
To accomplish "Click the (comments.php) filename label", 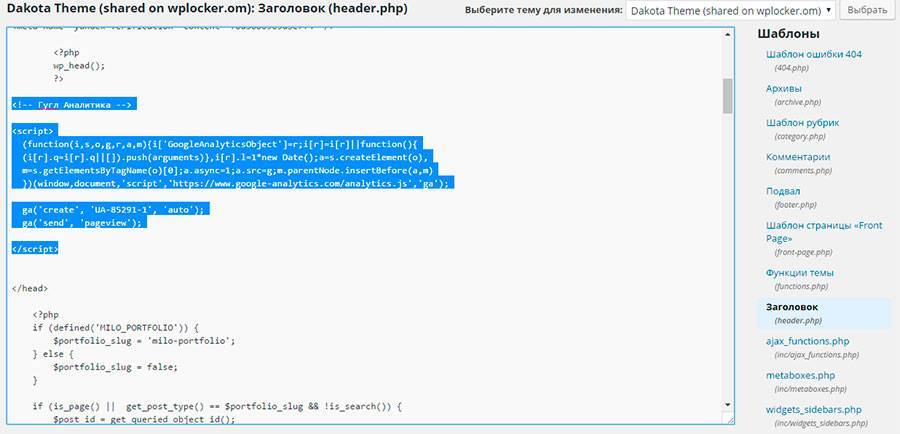I will tap(803, 170).
